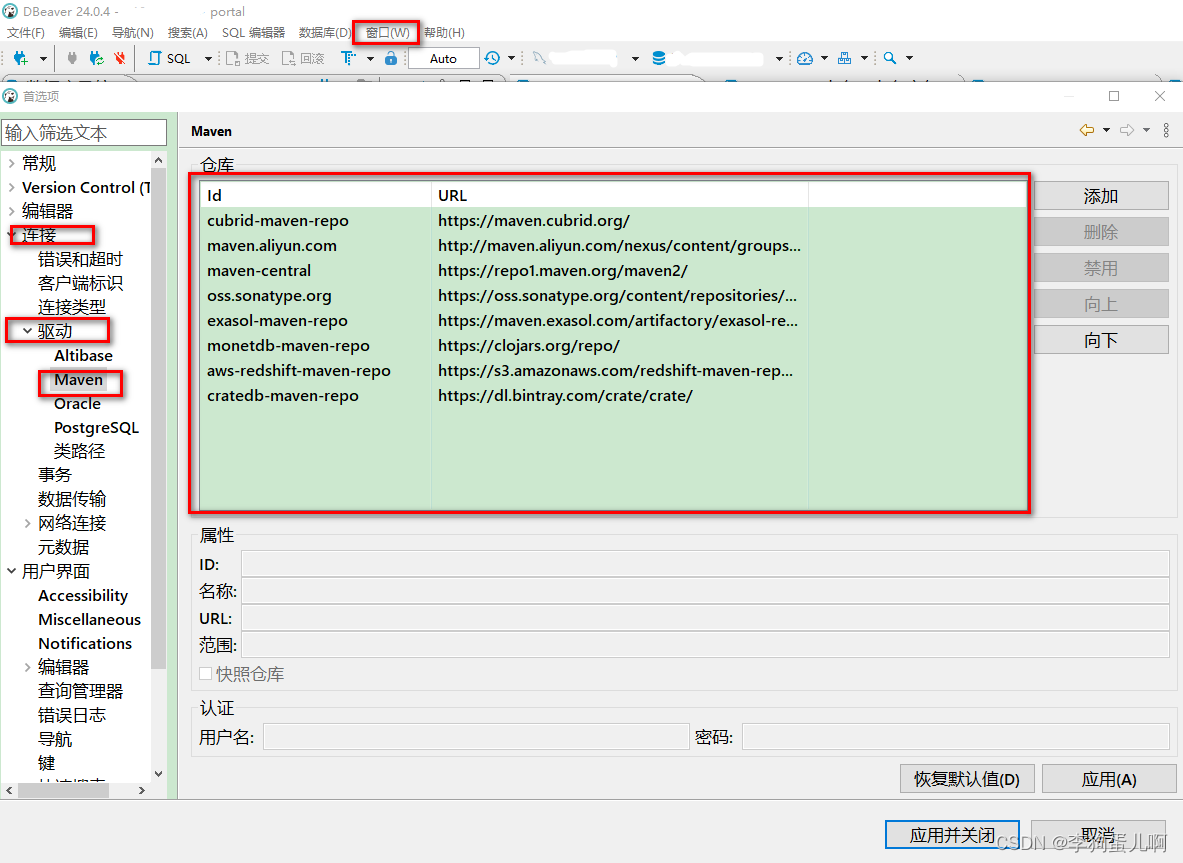Open the 导航(N) menu
Image resolution: width=1183 pixels, height=863 pixels.
pyautogui.click(x=133, y=32)
